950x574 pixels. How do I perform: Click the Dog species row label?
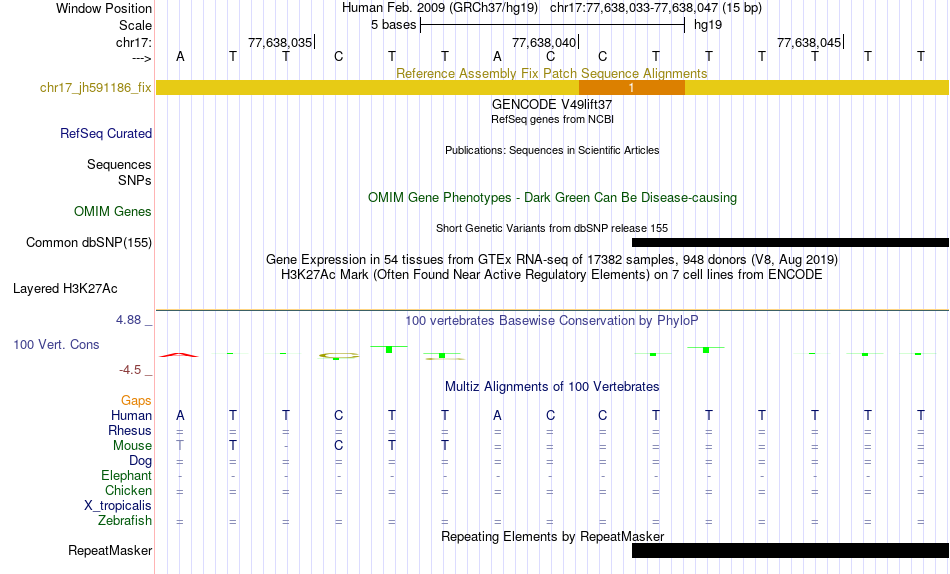pyautogui.click(x=140, y=461)
